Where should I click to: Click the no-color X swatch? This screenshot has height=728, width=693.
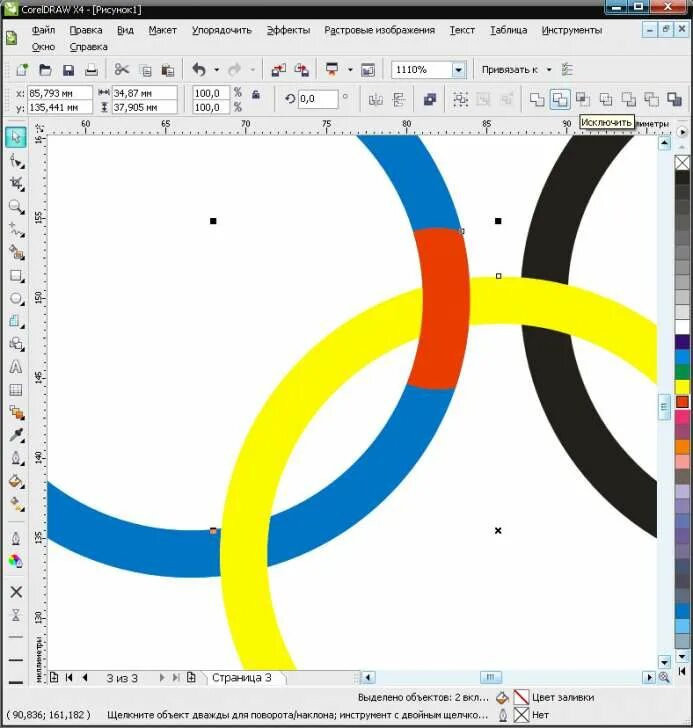point(682,163)
